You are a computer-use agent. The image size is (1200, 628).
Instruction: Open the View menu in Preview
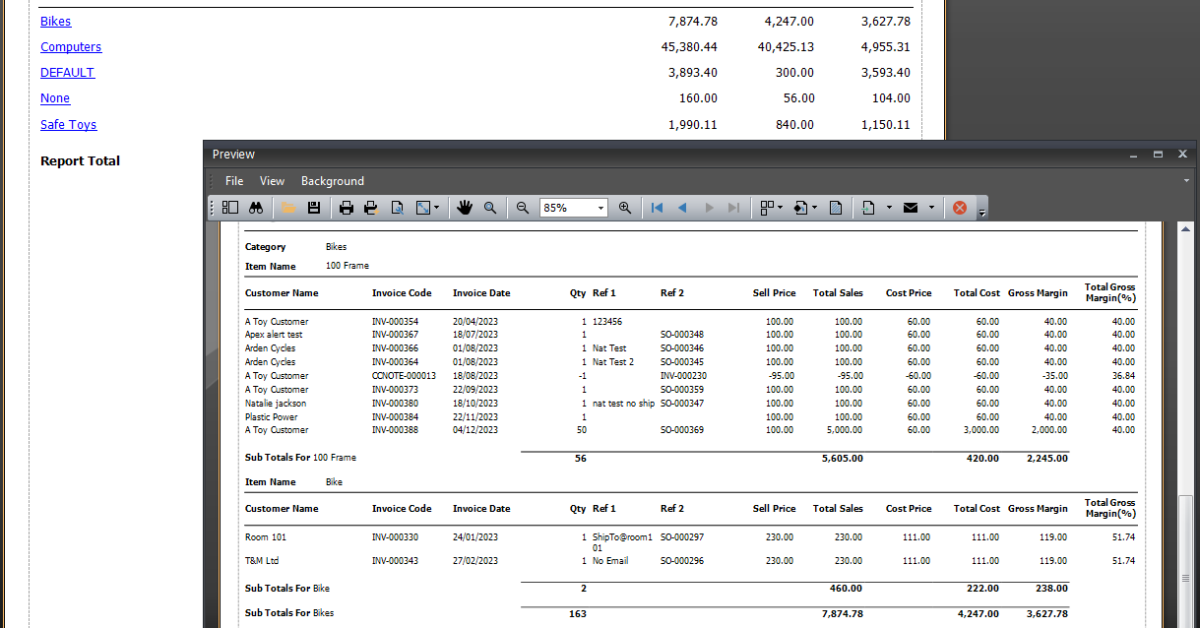272,181
